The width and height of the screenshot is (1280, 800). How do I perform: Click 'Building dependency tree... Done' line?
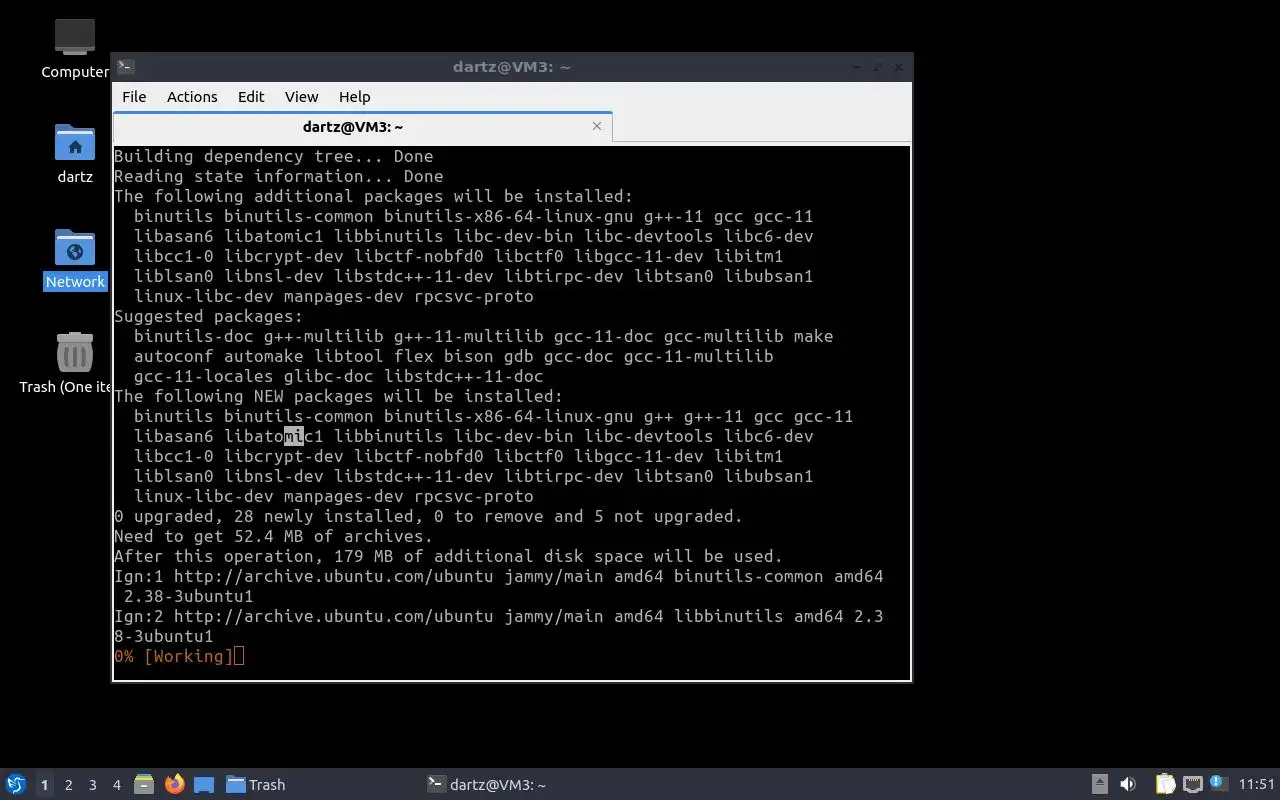click(x=273, y=156)
